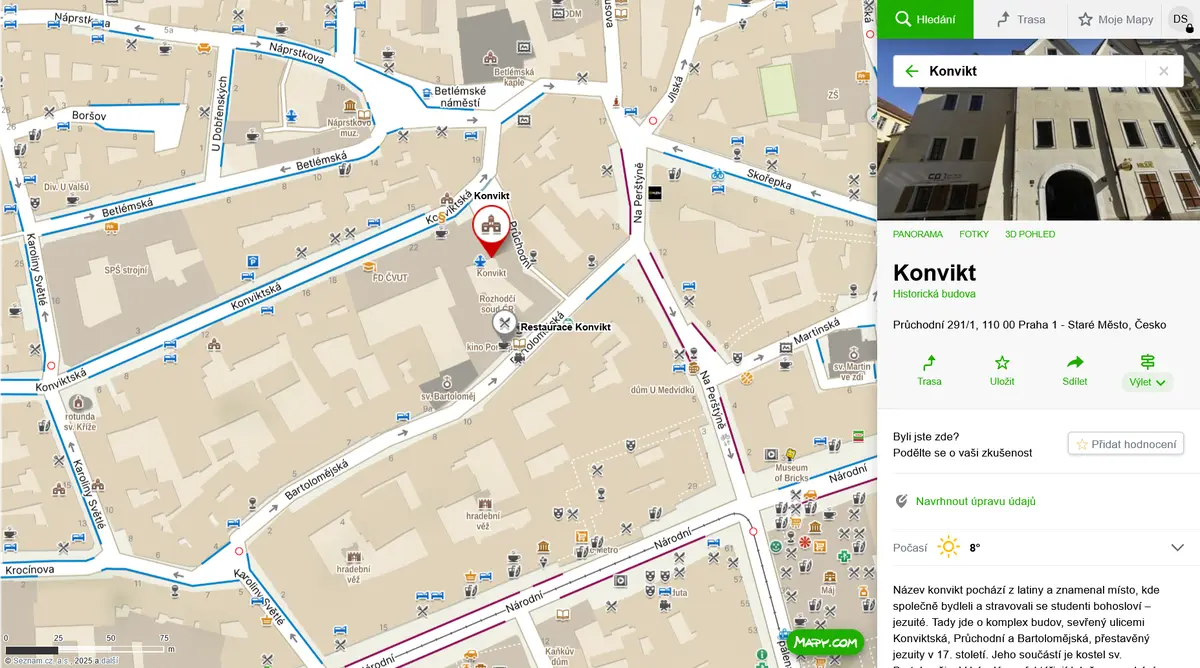Expand the Výlet dropdown
This screenshot has height=668, width=1200.
click(x=1147, y=371)
